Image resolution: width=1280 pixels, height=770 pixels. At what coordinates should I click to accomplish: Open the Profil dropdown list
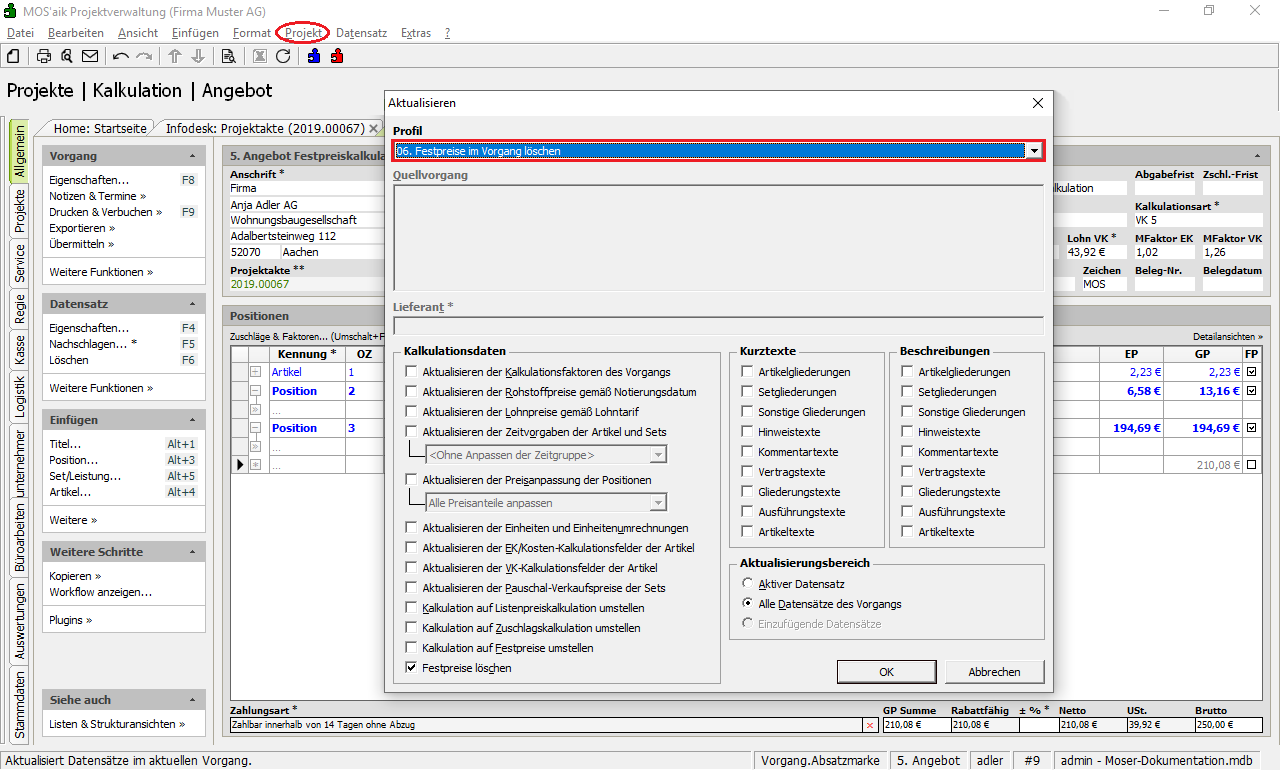point(1034,151)
